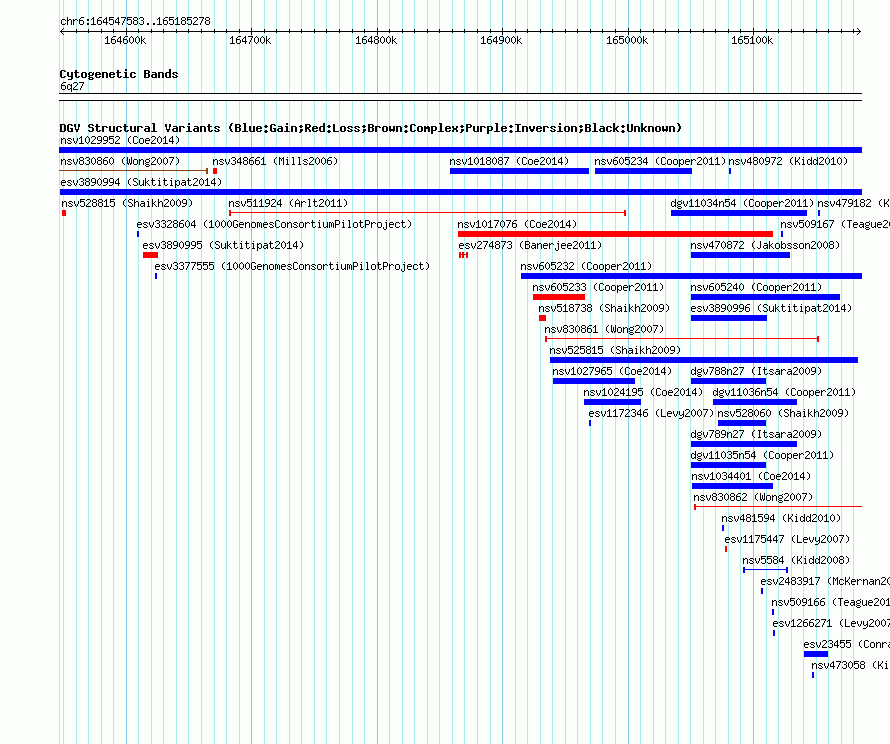Open the esv23455 variant label
The width and height of the screenshot is (890, 744).
pyautogui.click(x=846, y=644)
